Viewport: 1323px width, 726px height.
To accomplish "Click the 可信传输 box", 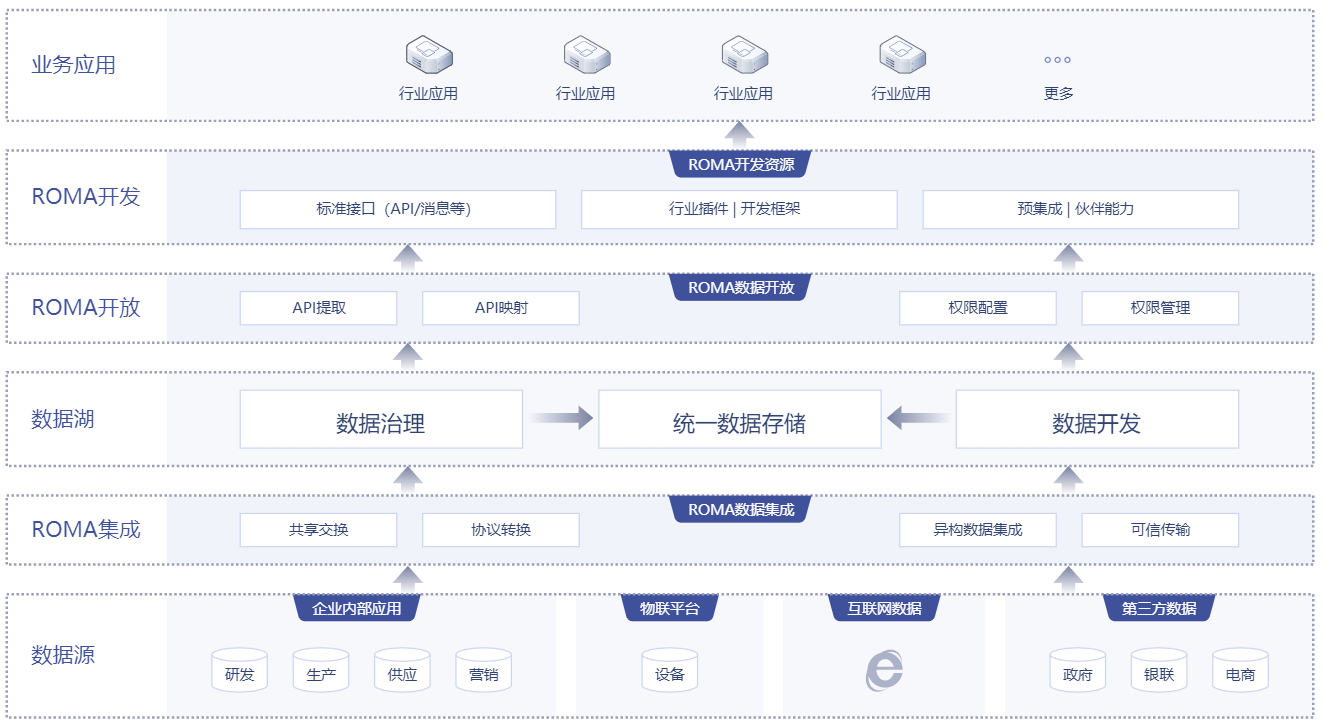I will (x=1160, y=530).
